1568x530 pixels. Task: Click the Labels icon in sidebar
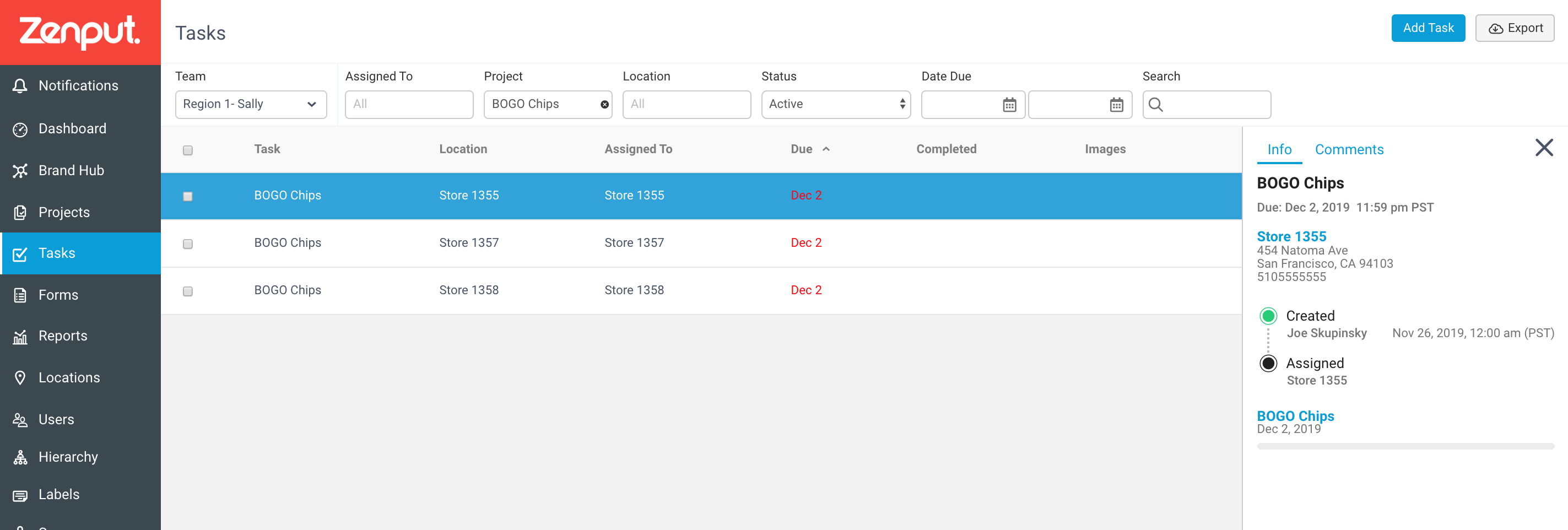[x=20, y=495]
